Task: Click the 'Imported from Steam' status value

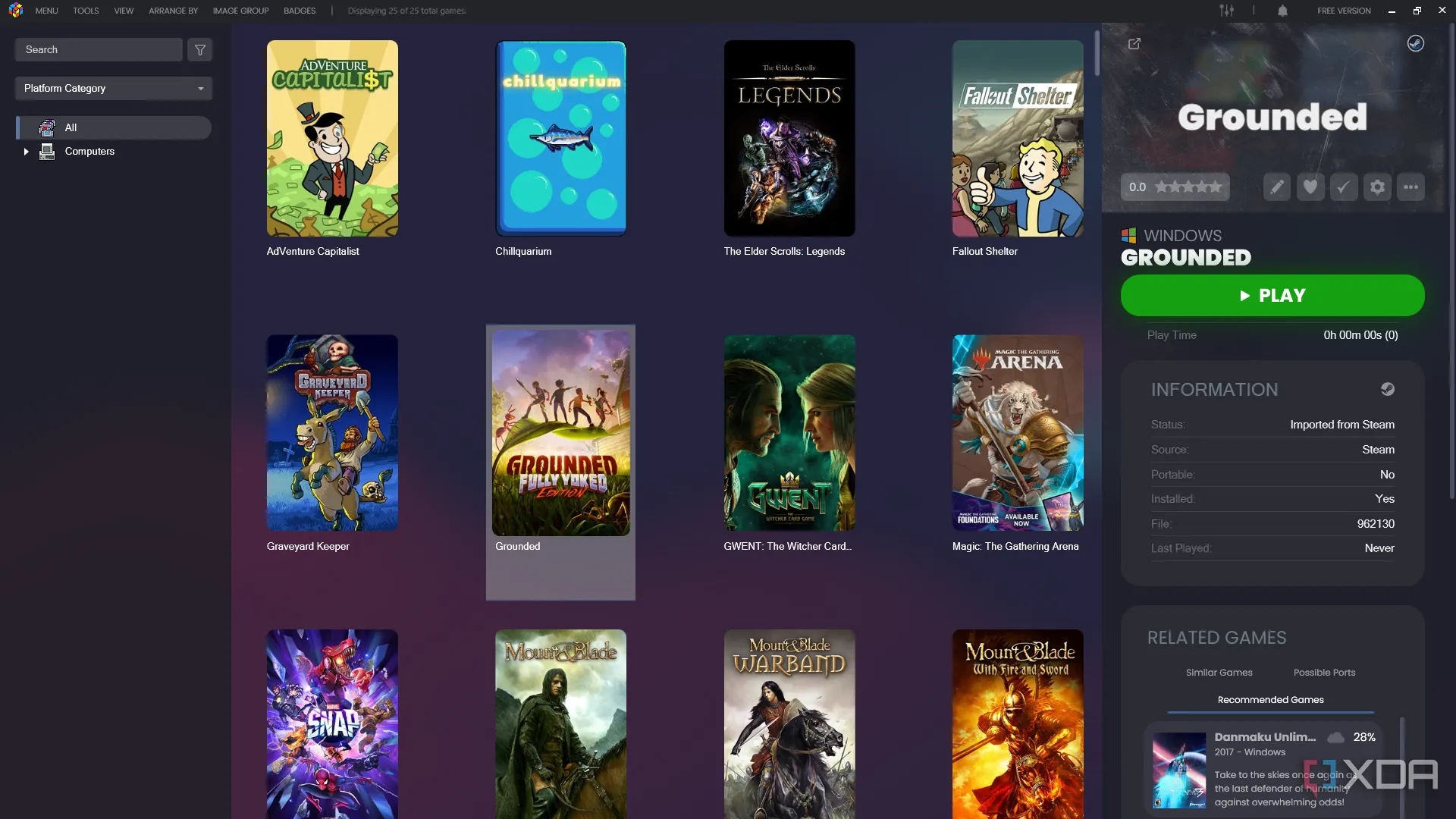Action: [x=1342, y=425]
